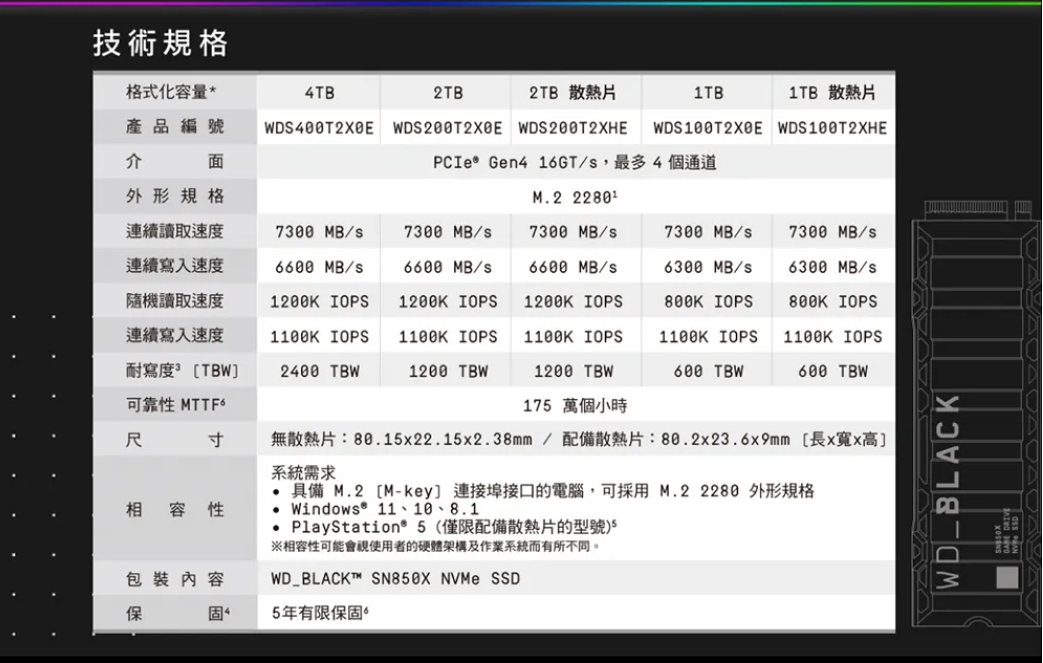
Task: Select WD_BLACK SN850X NVMe SSD package text
Action: (395, 579)
